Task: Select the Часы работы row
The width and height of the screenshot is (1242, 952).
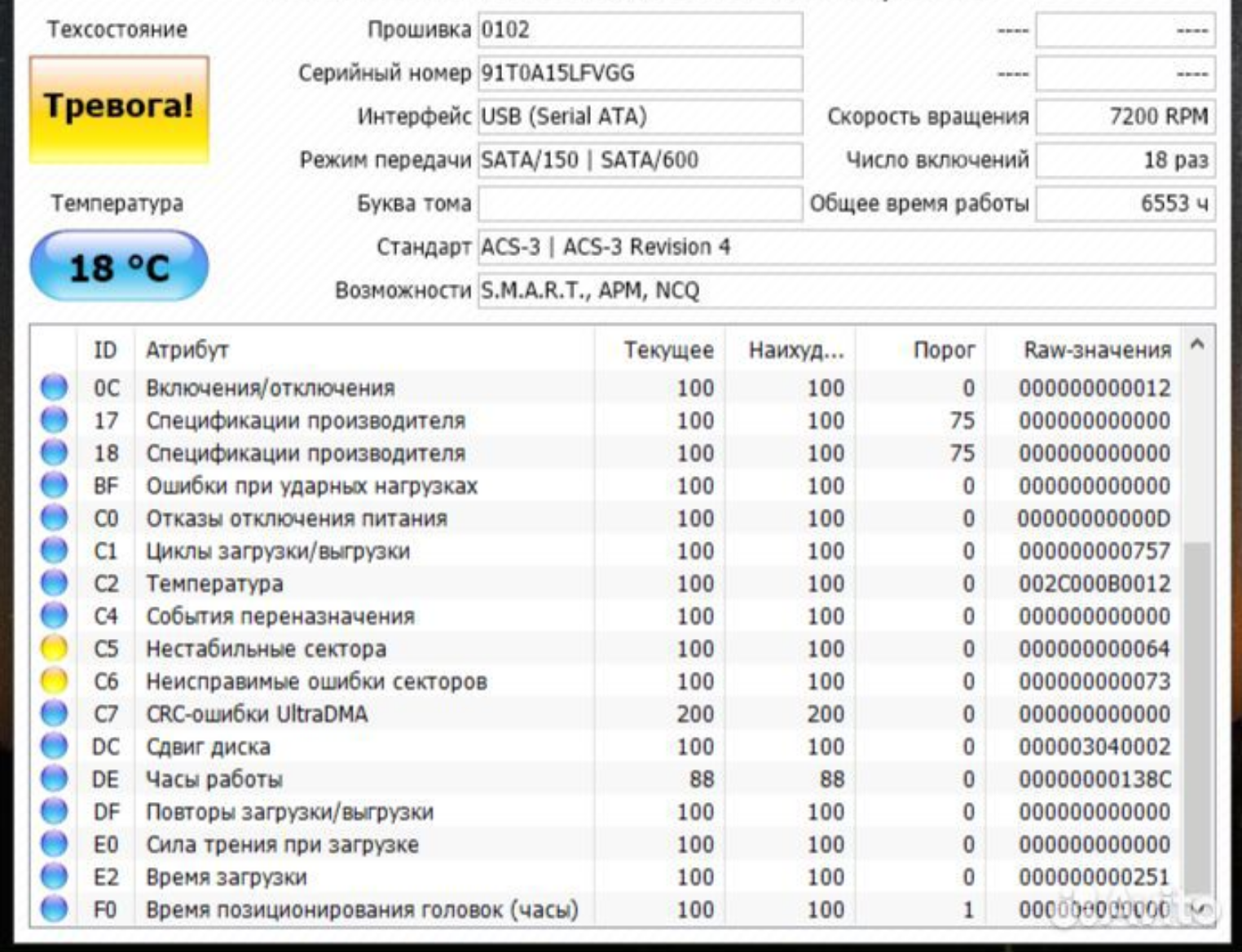Action: click(x=607, y=779)
